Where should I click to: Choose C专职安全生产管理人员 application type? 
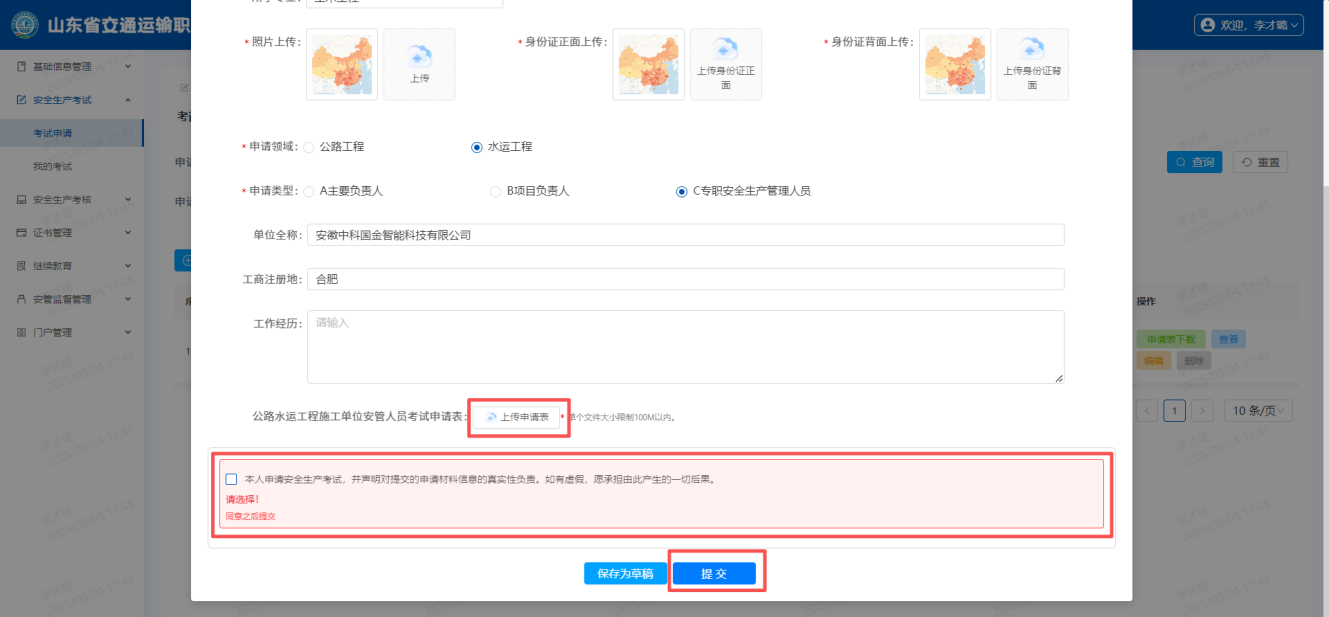click(x=682, y=191)
